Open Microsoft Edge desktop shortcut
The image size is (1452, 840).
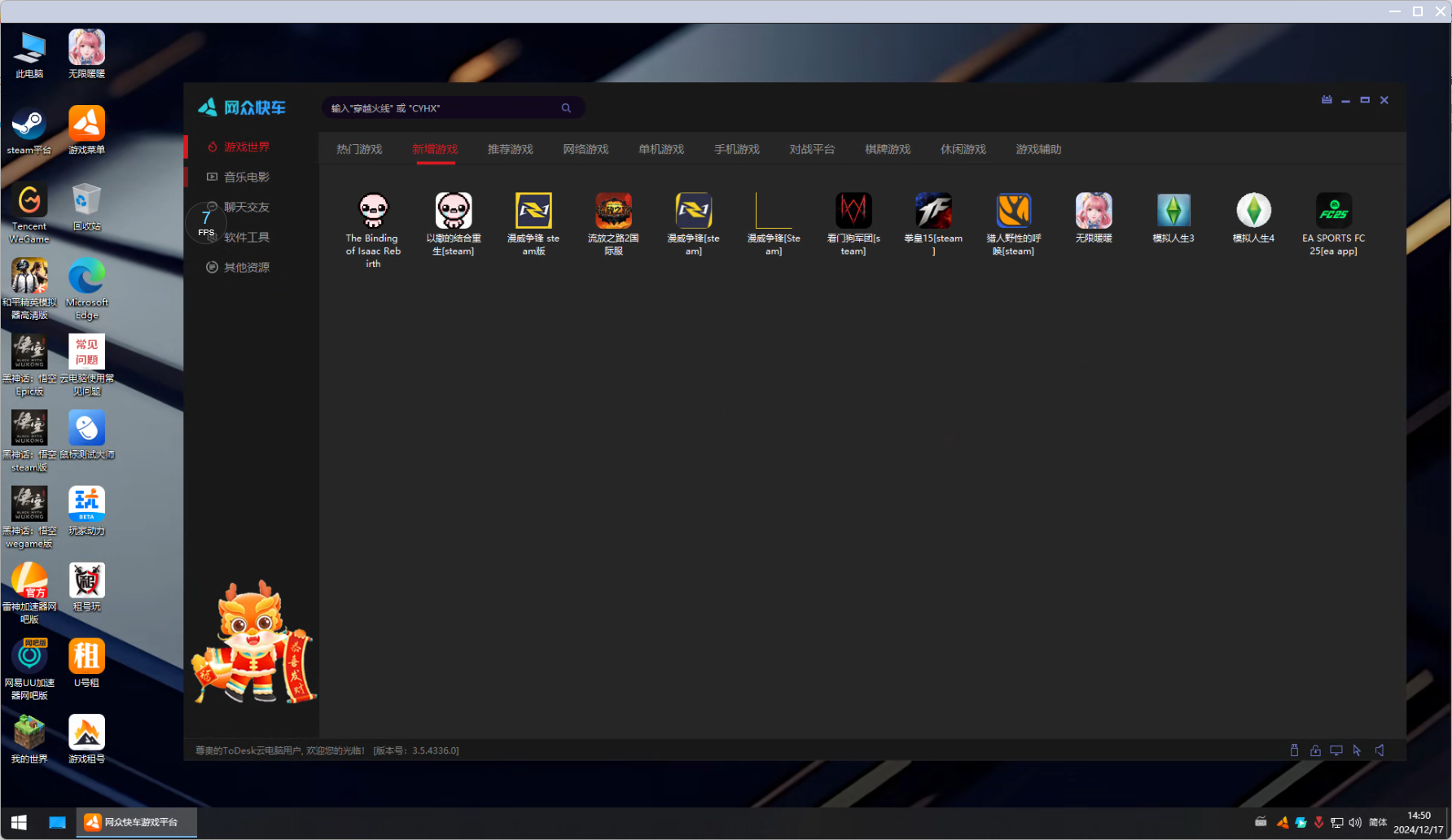(x=86, y=289)
